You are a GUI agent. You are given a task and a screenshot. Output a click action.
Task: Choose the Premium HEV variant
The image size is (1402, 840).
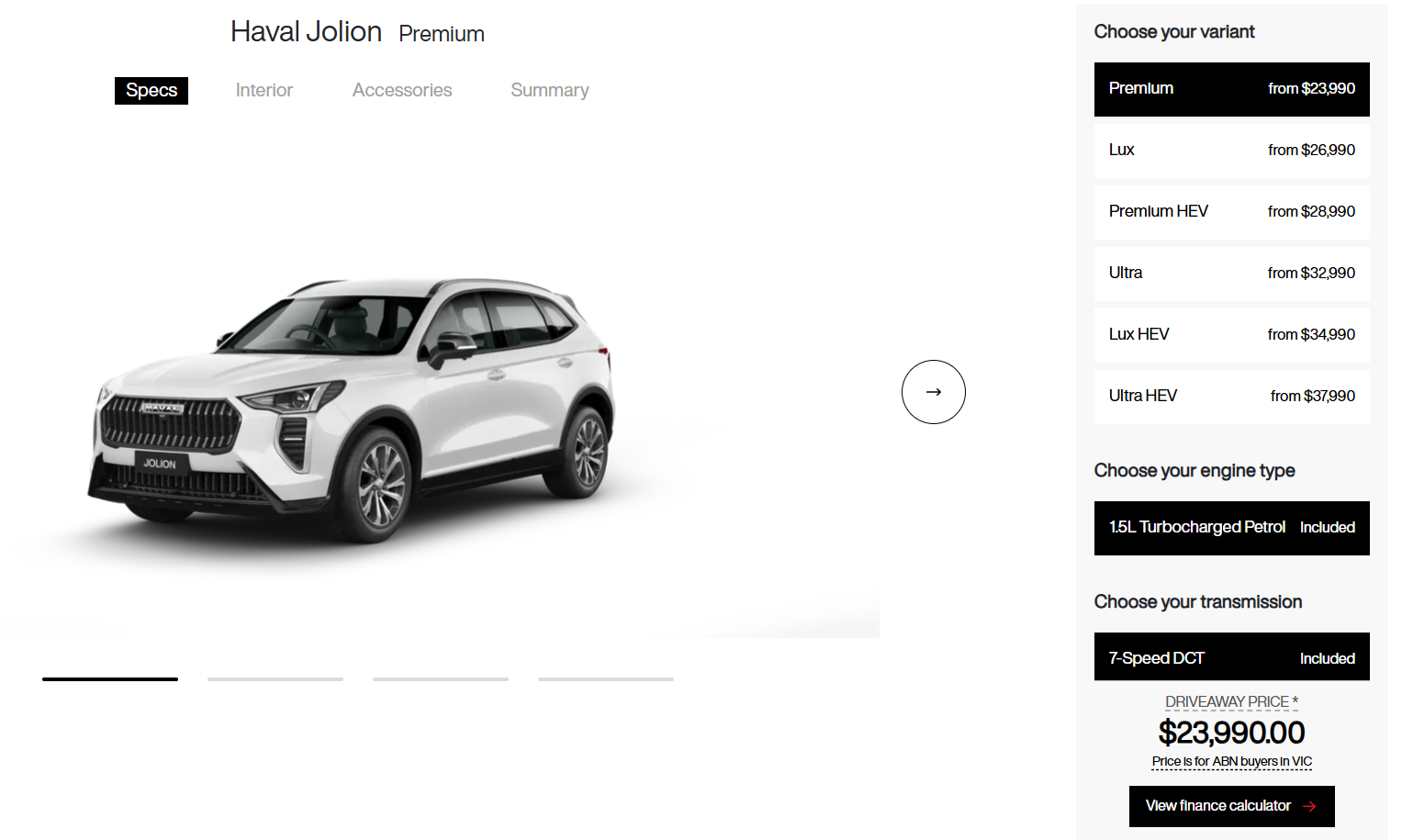tap(1231, 212)
